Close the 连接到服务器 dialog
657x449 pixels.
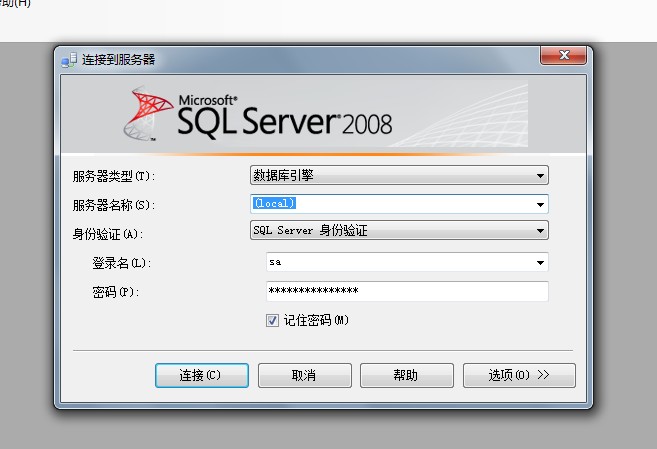point(564,55)
